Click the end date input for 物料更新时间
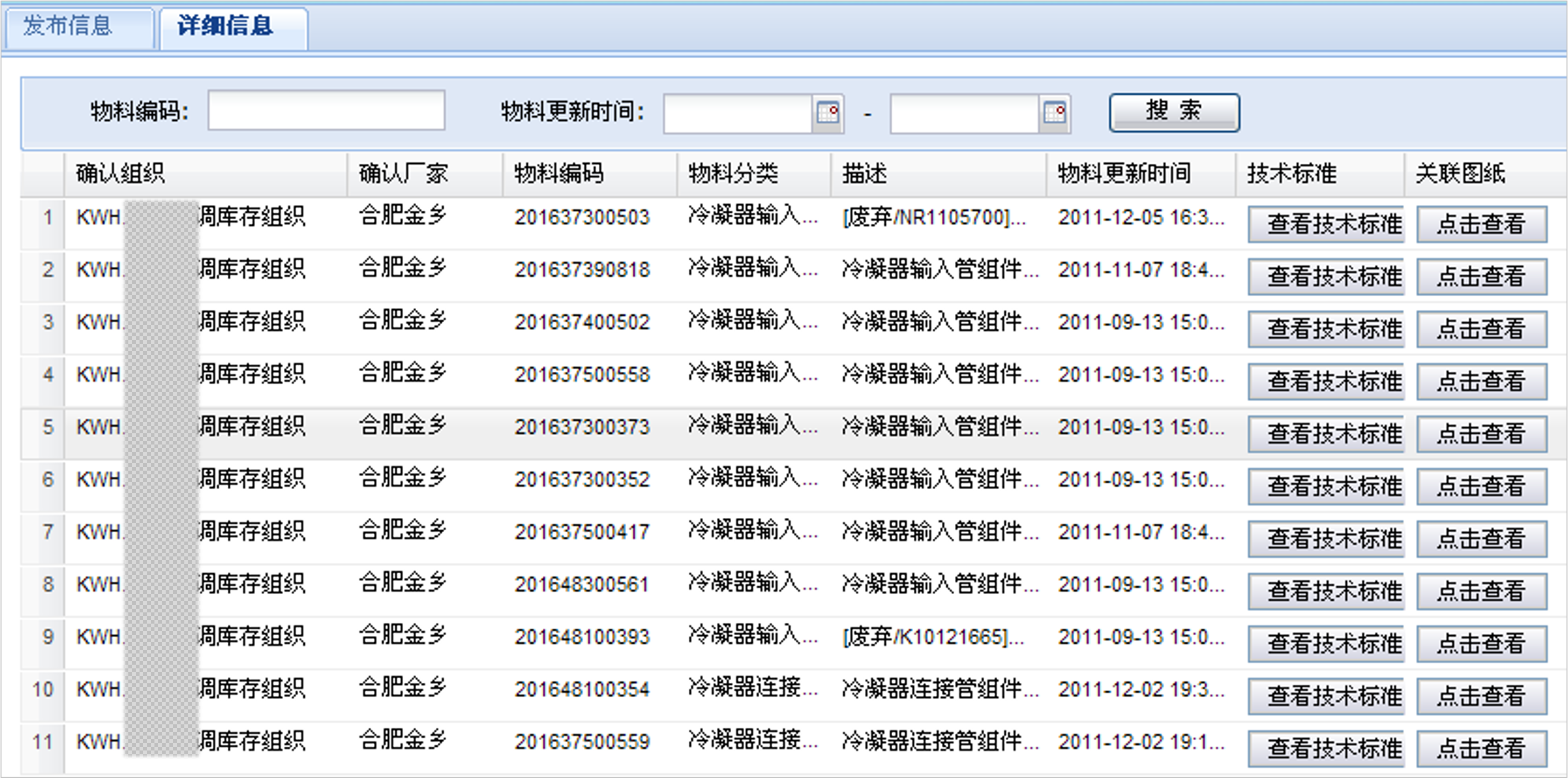 pyautogui.click(x=964, y=113)
